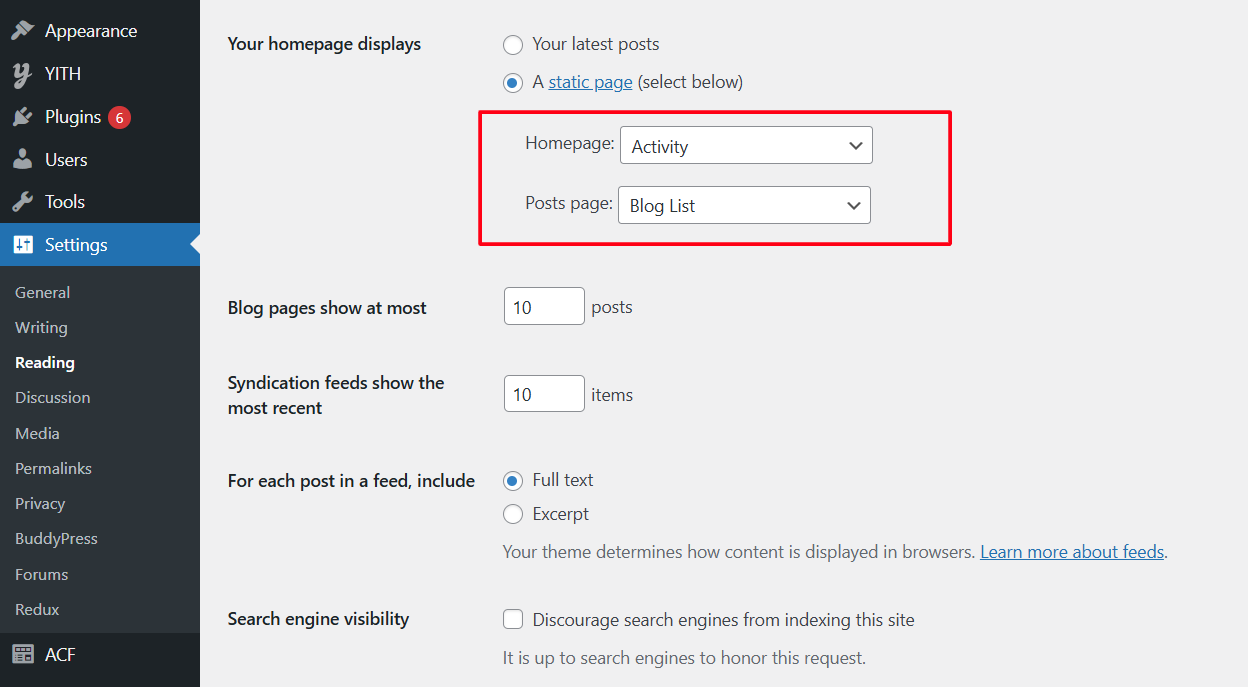1248x687 pixels.
Task: Open 'Learn more about feeds' link
Action: [1072, 552]
